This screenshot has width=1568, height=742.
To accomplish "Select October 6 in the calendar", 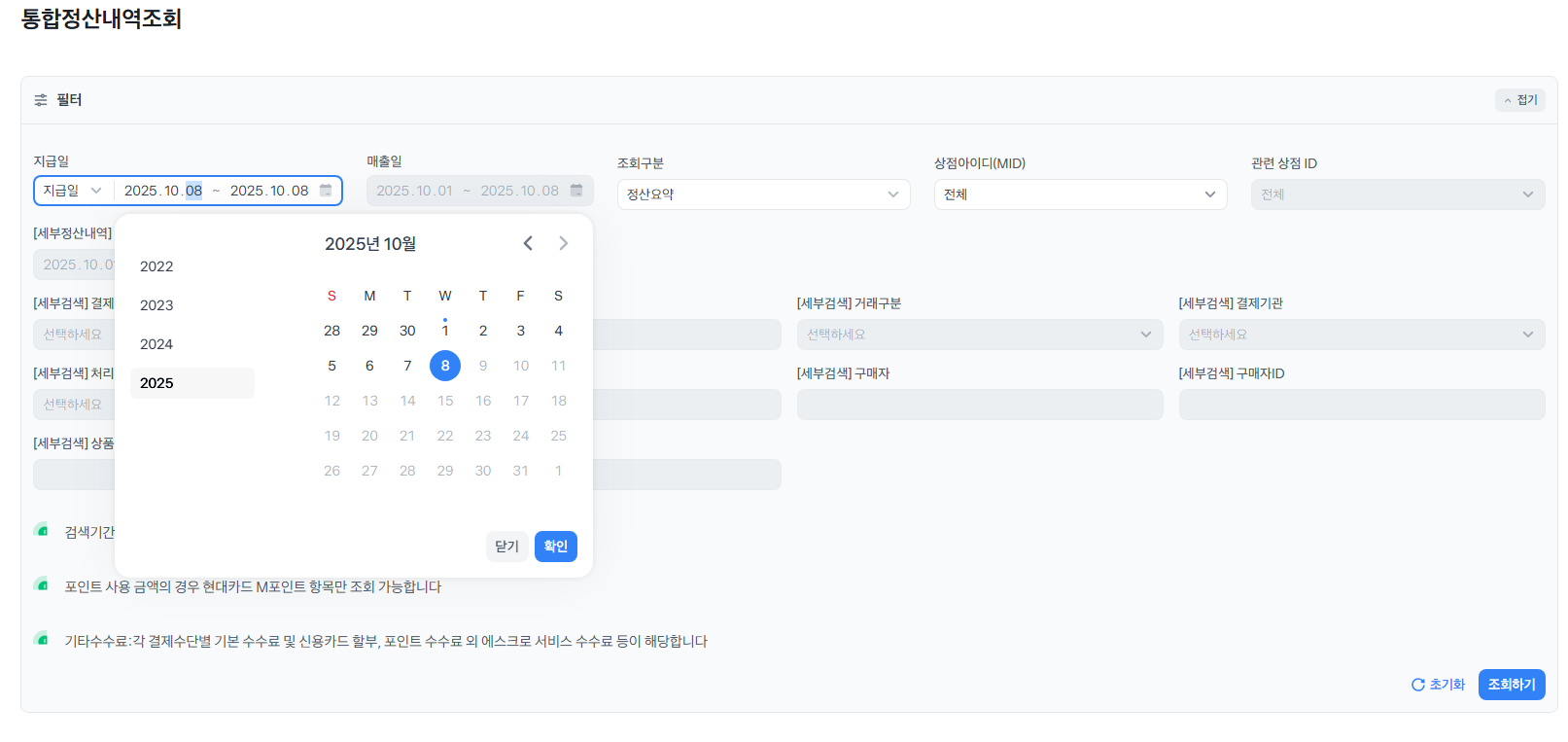I will coord(369,366).
